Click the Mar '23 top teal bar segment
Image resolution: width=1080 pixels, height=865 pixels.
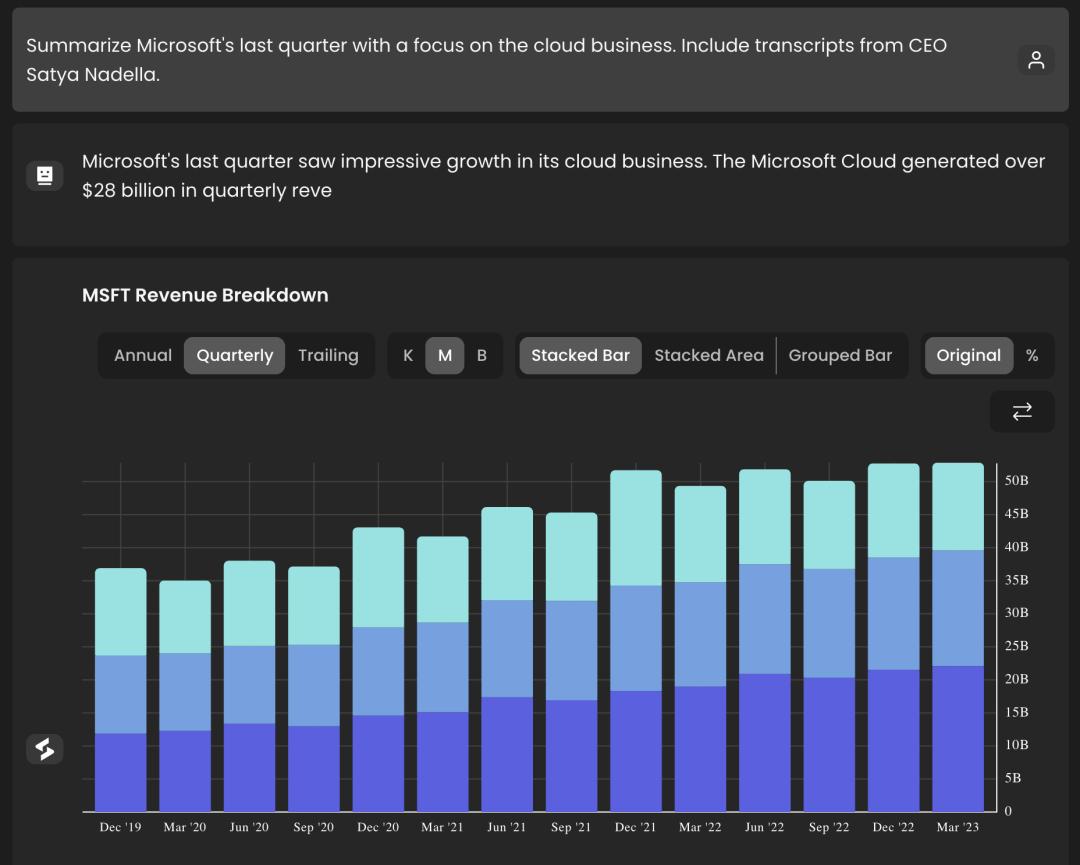(958, 506)
